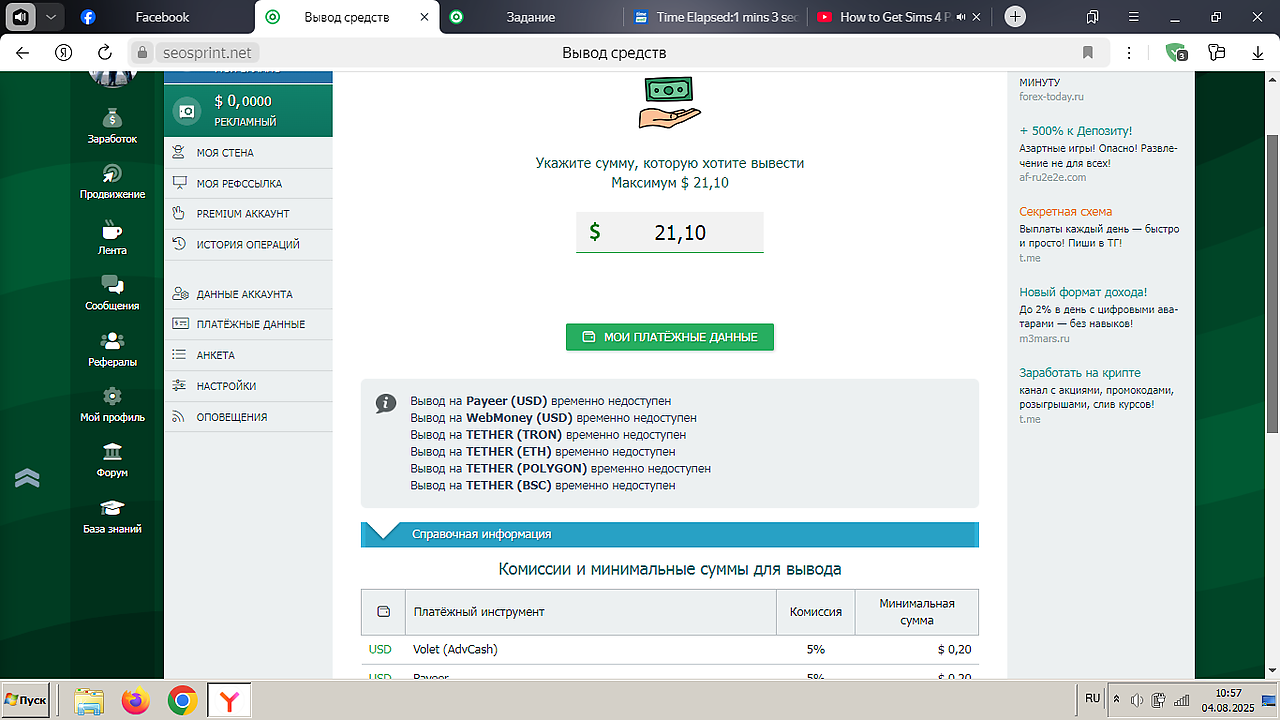The height and width of the screenshot is (720, 1280).
Task: Open the tab list dropdown arrow
Action: (x=50, y=17)
